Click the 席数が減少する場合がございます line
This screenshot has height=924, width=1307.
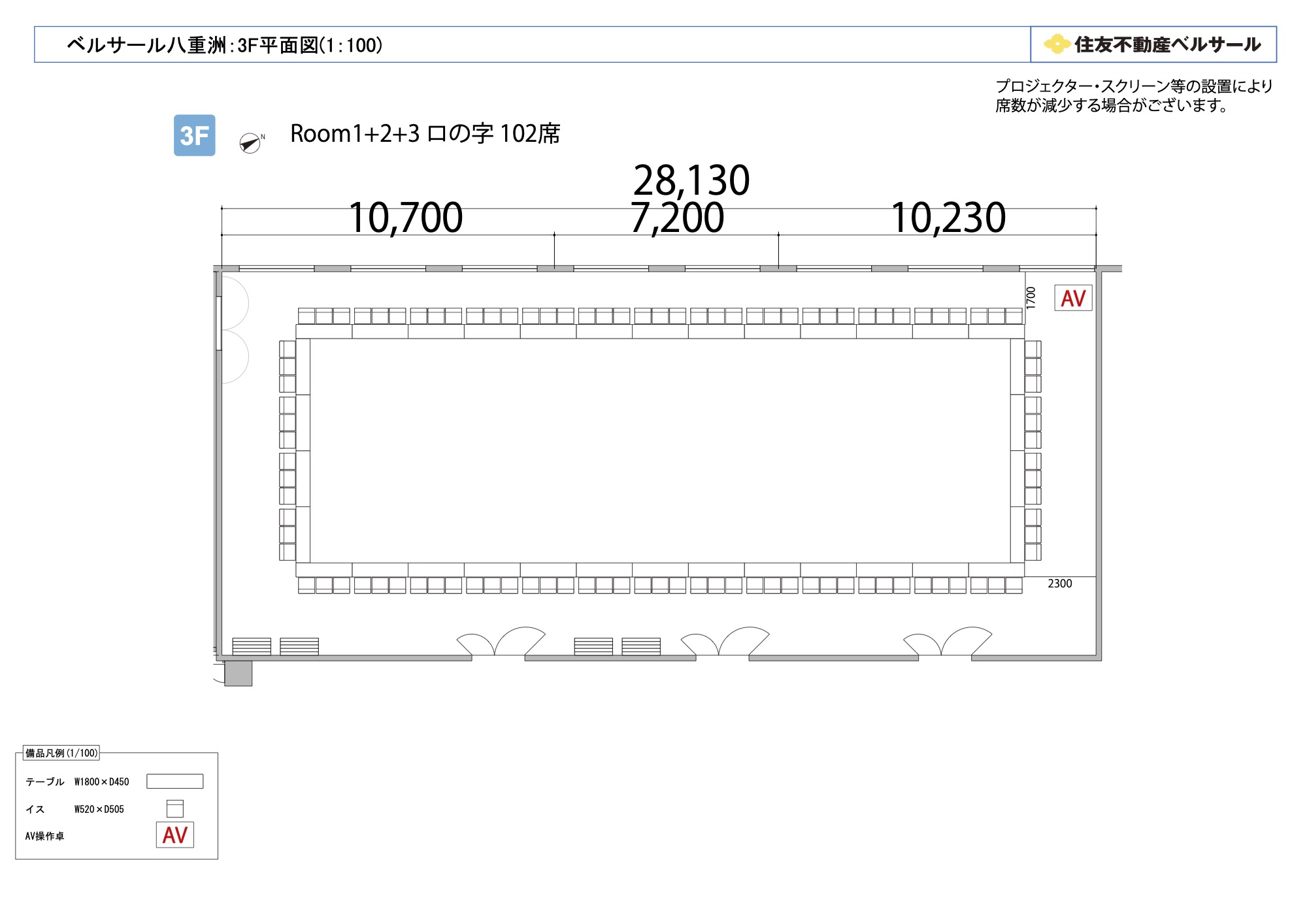tap(1112, 105)
